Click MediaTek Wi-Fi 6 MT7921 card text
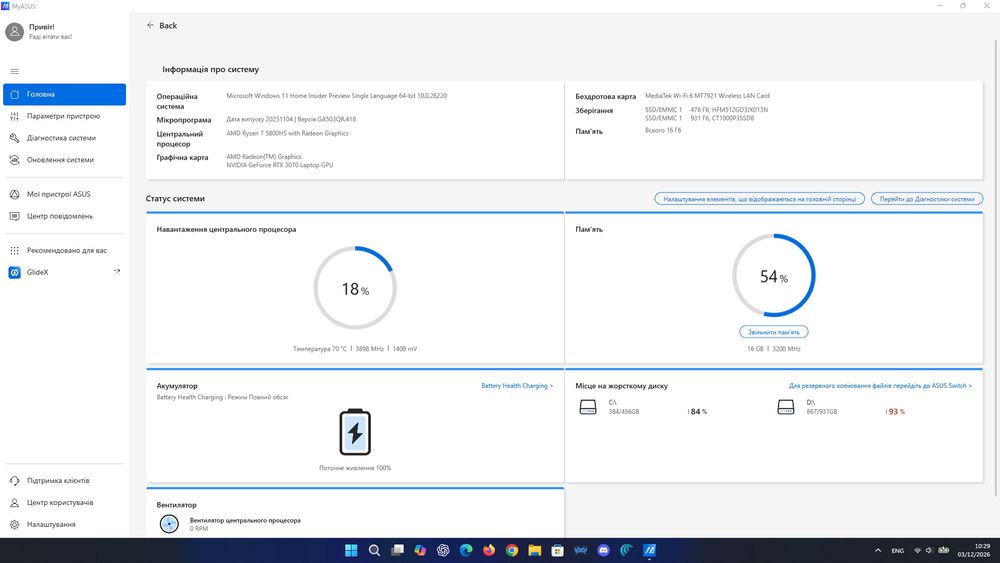 pyautogui.click(x=707, y=96)
